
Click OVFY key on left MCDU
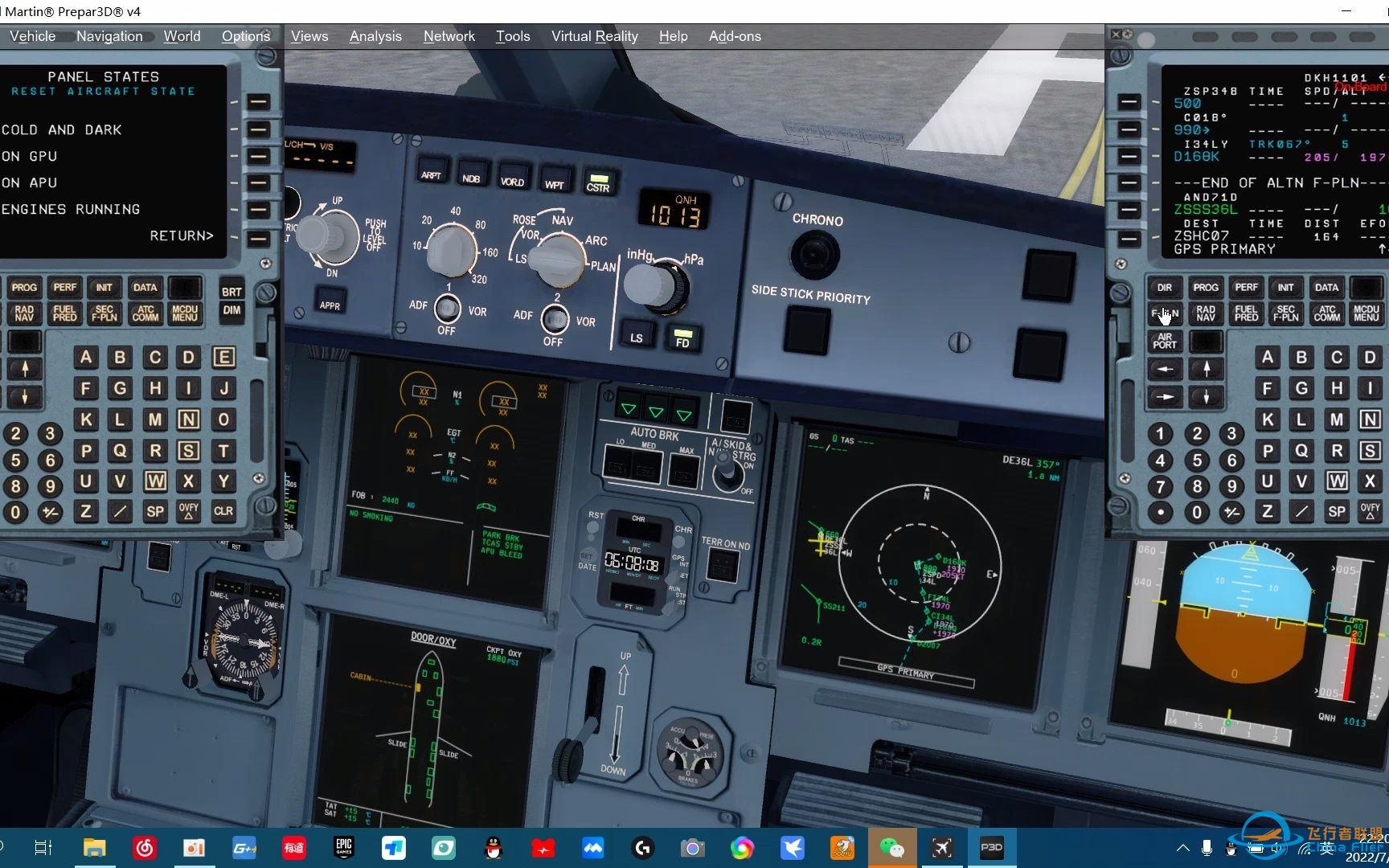pyautogui.click(x=189, y=511)
